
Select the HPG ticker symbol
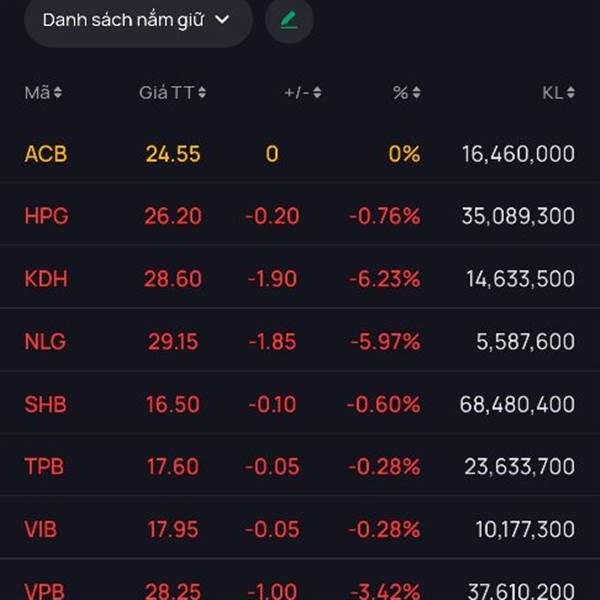[x=46, y=216]
